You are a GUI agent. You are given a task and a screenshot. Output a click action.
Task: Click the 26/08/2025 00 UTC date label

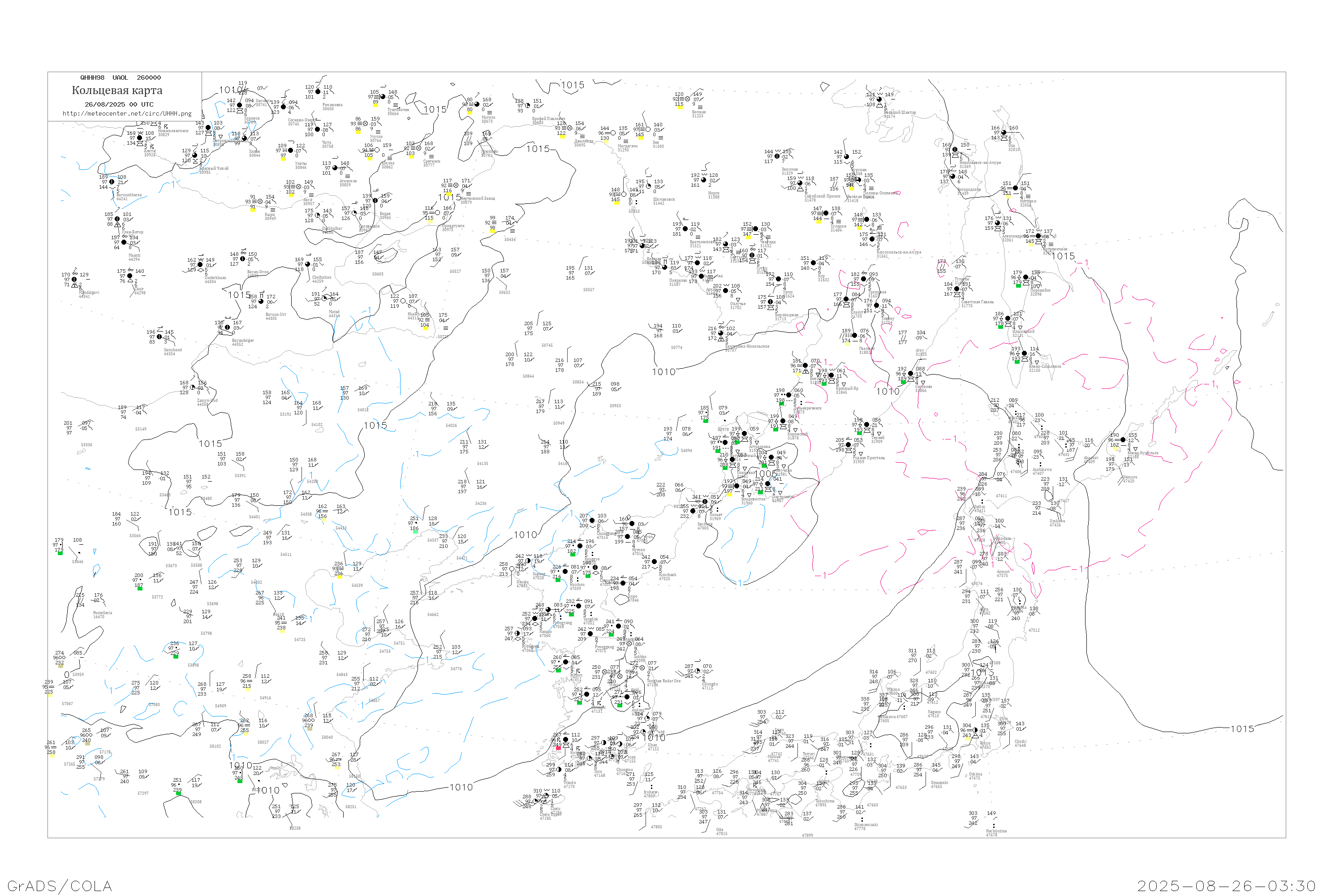[119, 104]
